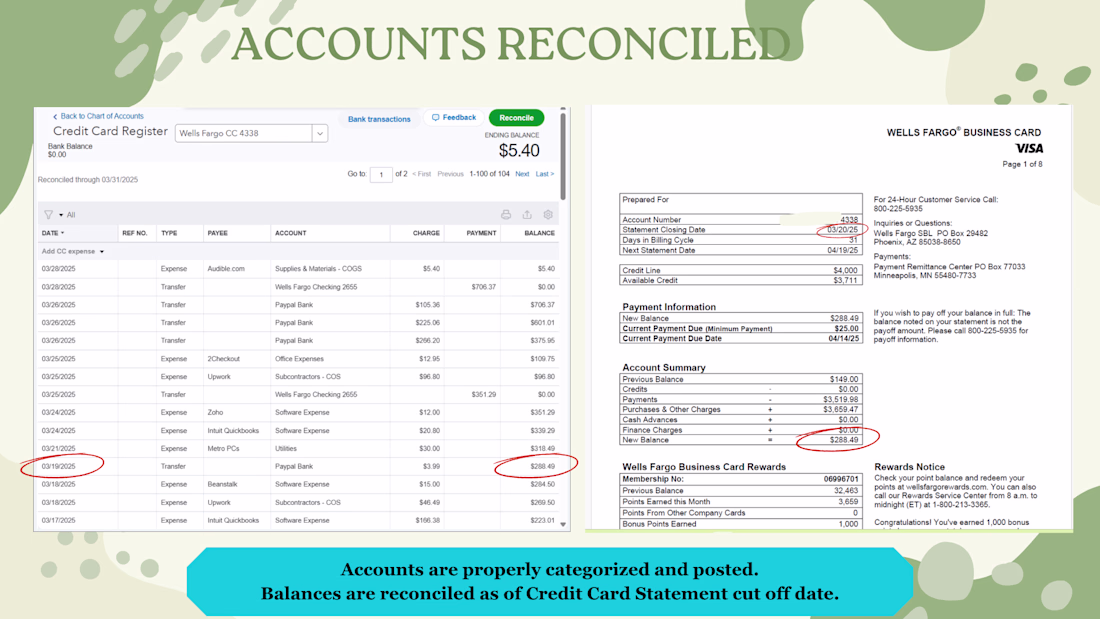Sort the register by the DATE column header

coord(53,233)
